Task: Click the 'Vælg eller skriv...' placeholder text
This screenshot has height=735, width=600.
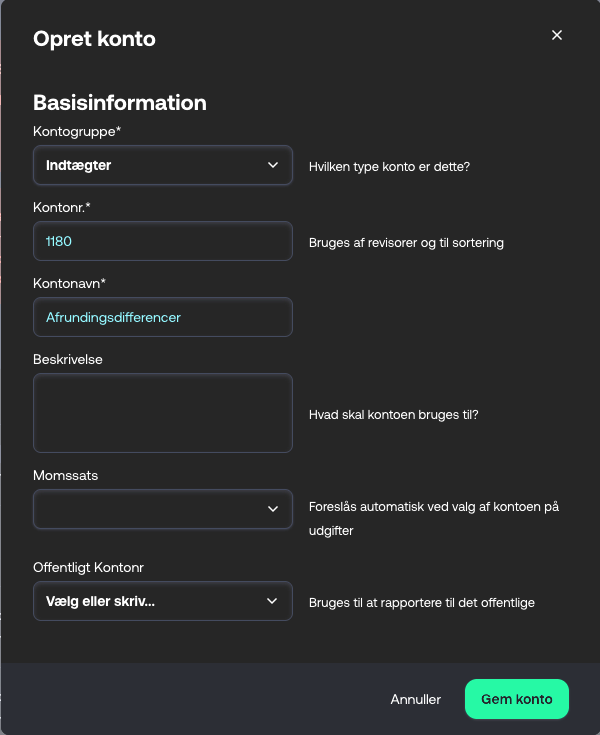Action: coord(100,601)
